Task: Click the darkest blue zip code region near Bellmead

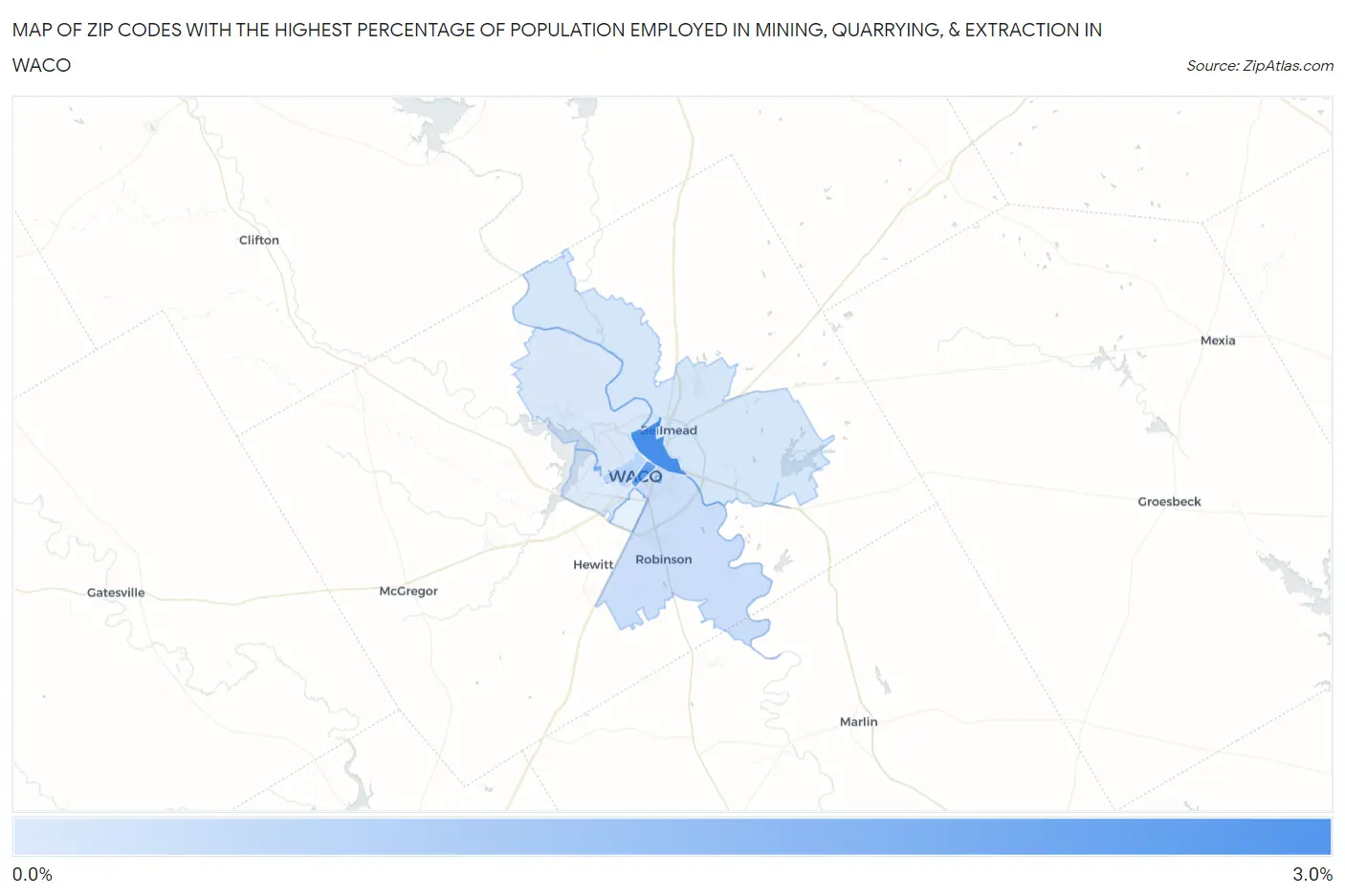Action: point(655,450)
